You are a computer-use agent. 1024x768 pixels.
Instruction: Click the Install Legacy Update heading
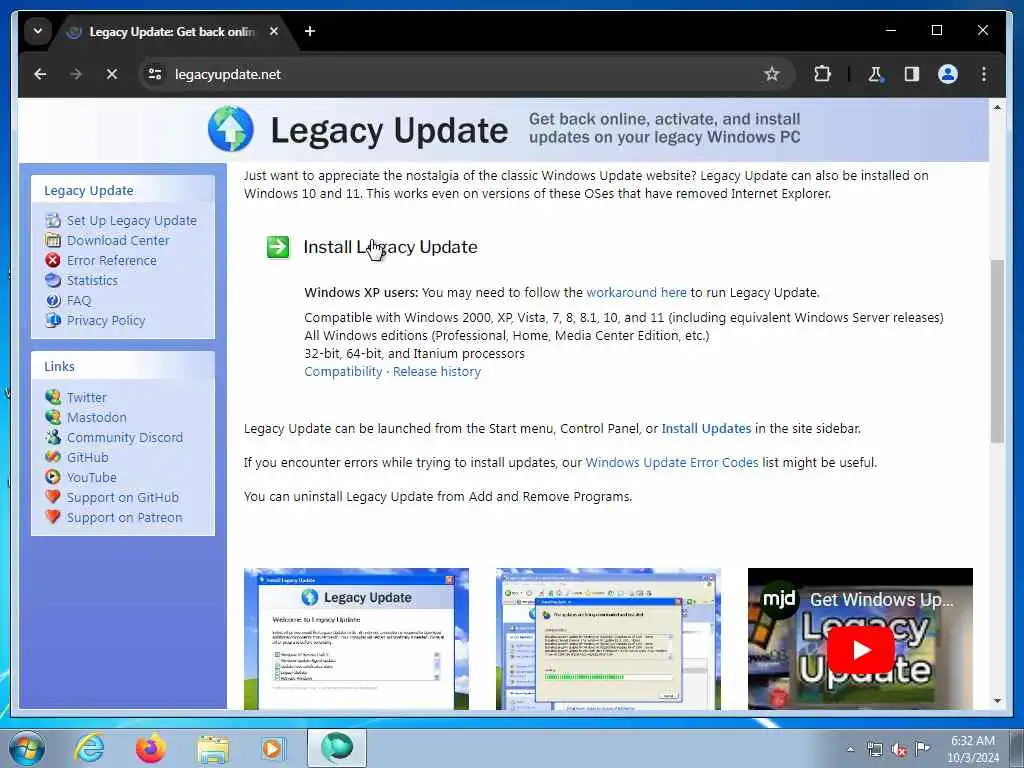pos(390,247)
